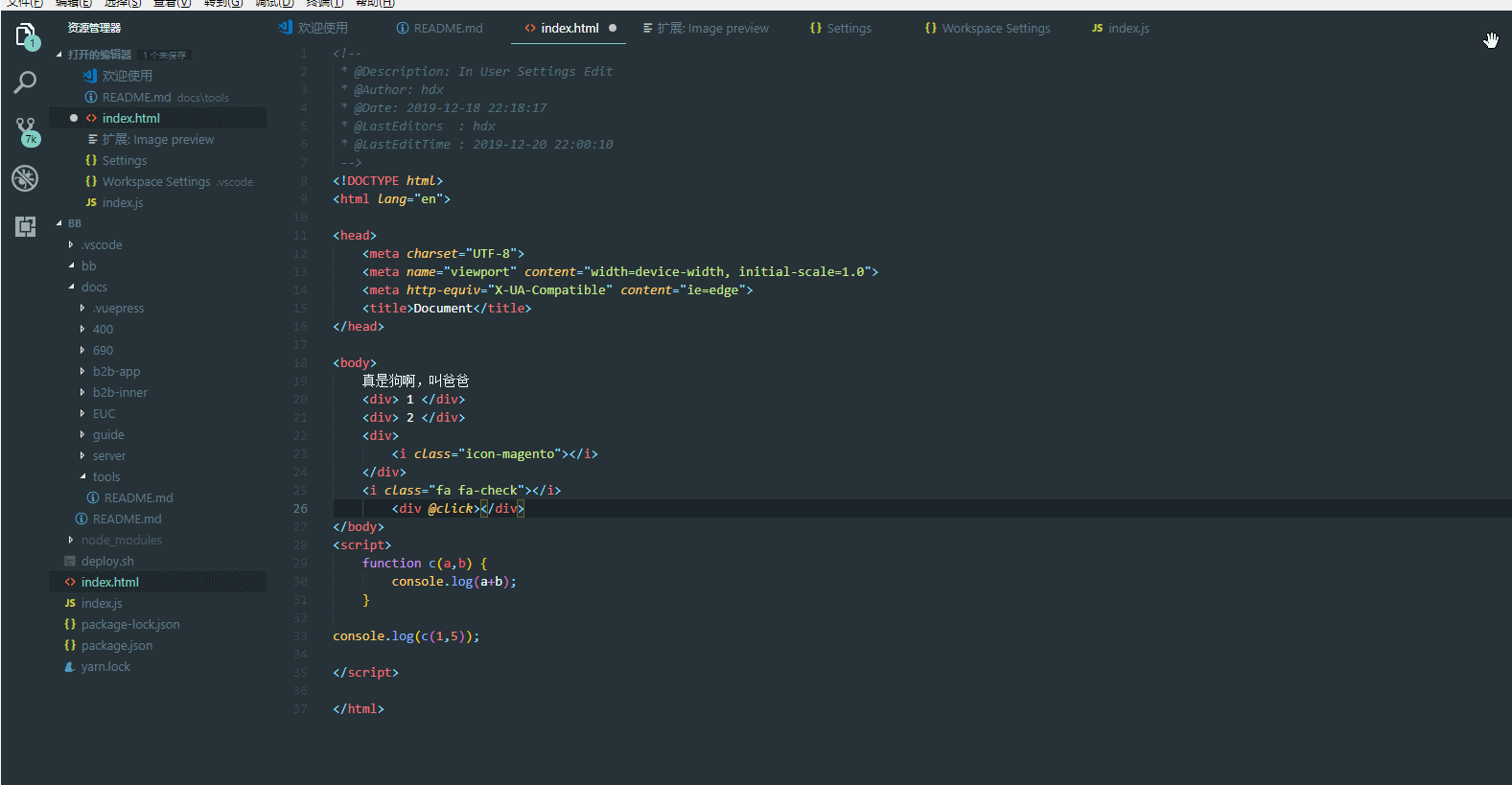Click the function c(a,b) declaration line

coord(425,563)
